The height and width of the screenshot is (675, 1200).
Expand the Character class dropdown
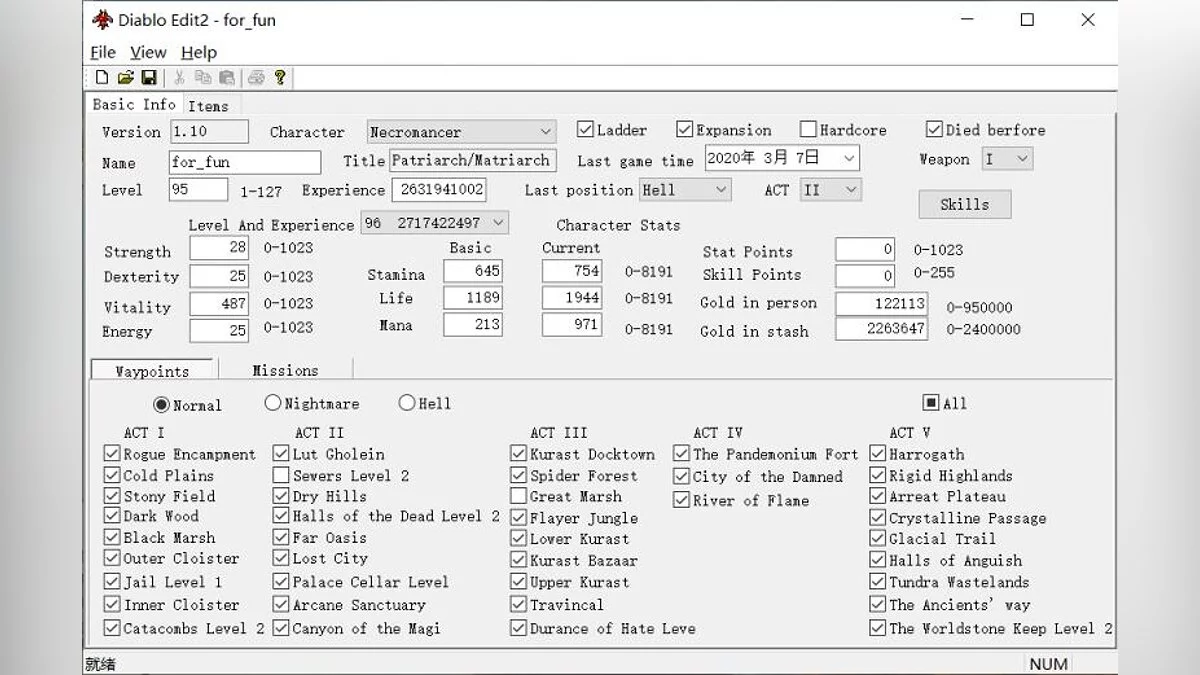tap(545, 132)
